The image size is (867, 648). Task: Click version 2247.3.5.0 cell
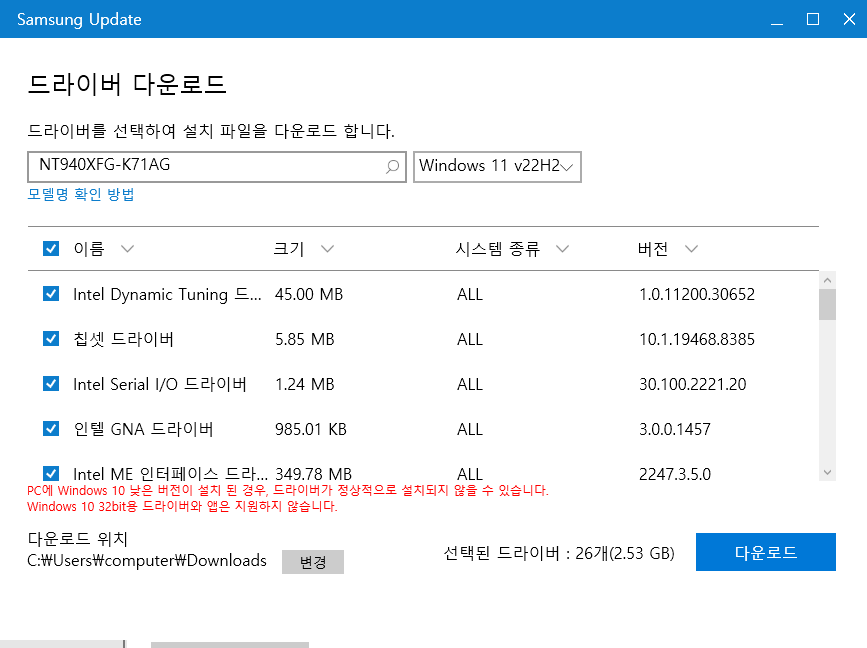(x=675, y=474)
